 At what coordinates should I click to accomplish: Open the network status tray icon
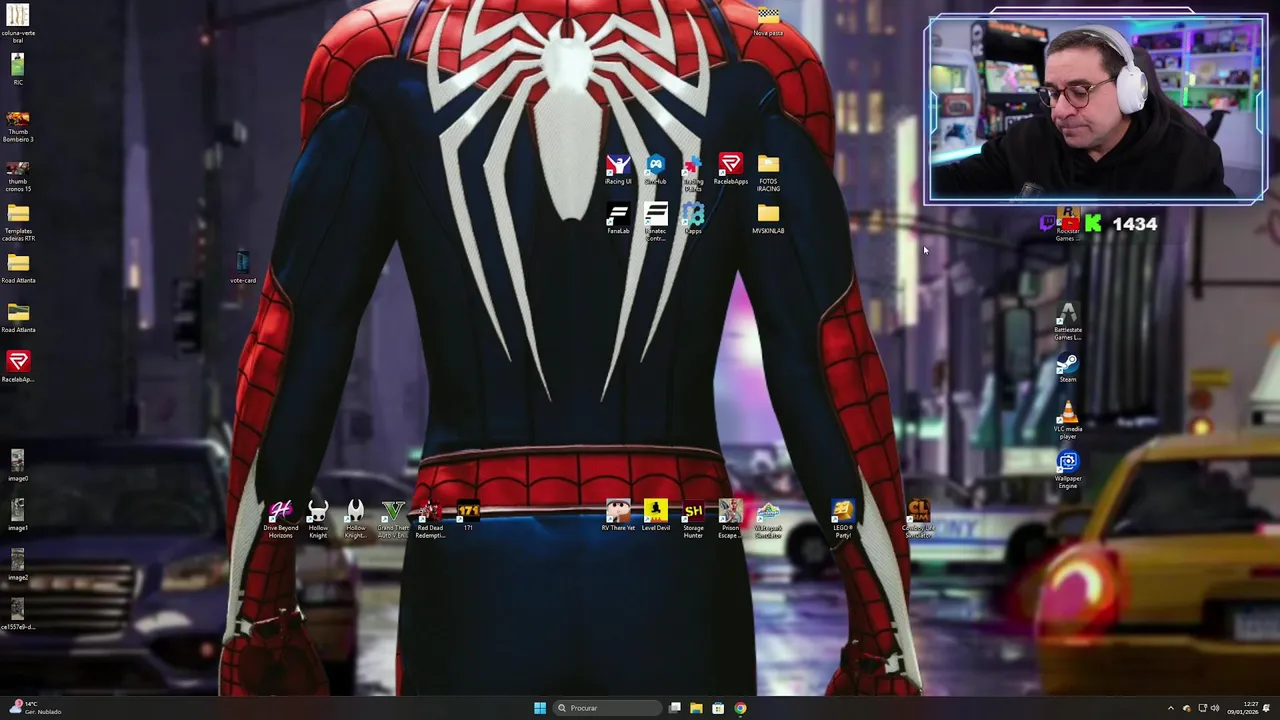[1202, 708]
